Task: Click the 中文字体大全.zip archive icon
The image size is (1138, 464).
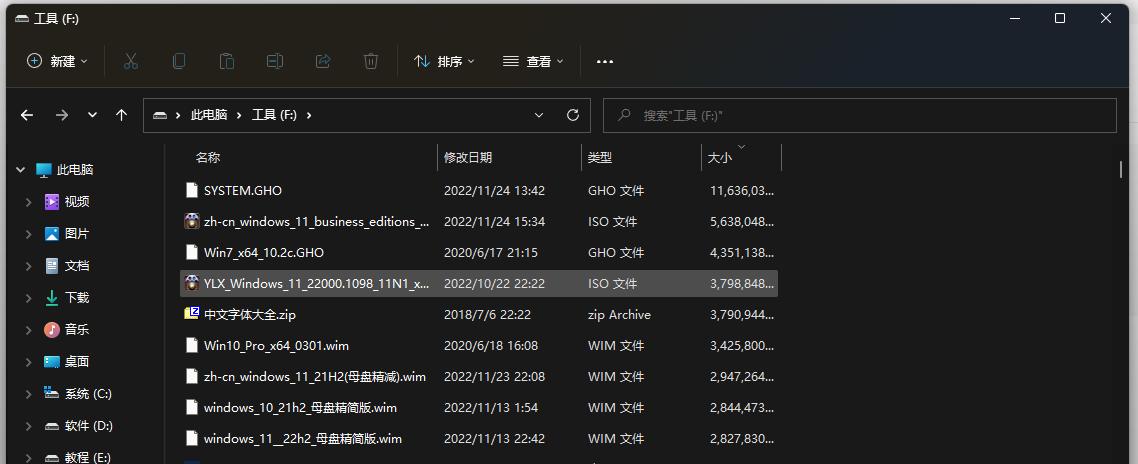Action: click(x=192, y=314)
